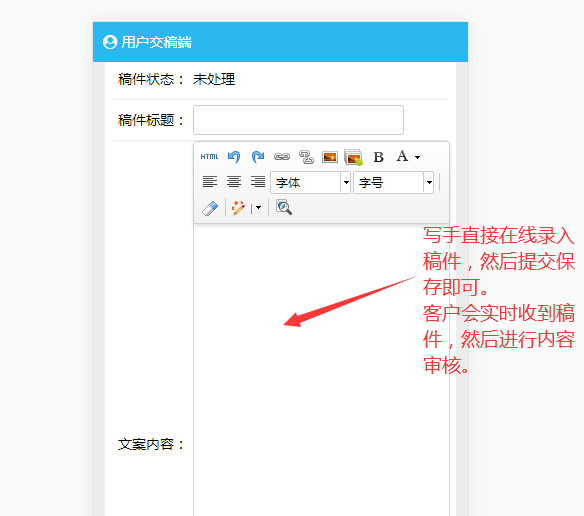Screen dimensions: 584x516
Task: Preview the document with the magnifier icon
Action: pos(284,208)
